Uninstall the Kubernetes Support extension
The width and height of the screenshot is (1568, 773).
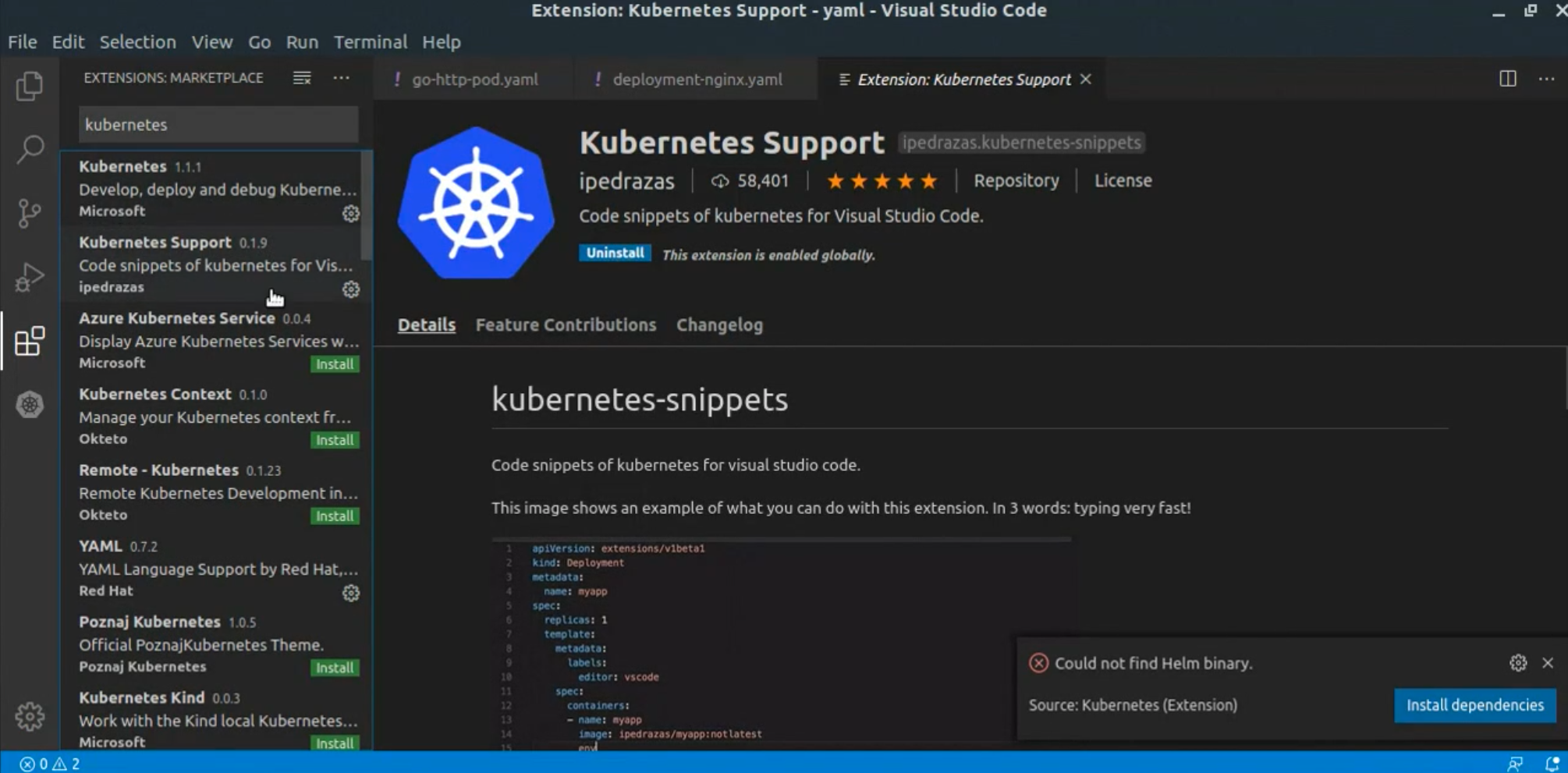(x=615, y=253)
